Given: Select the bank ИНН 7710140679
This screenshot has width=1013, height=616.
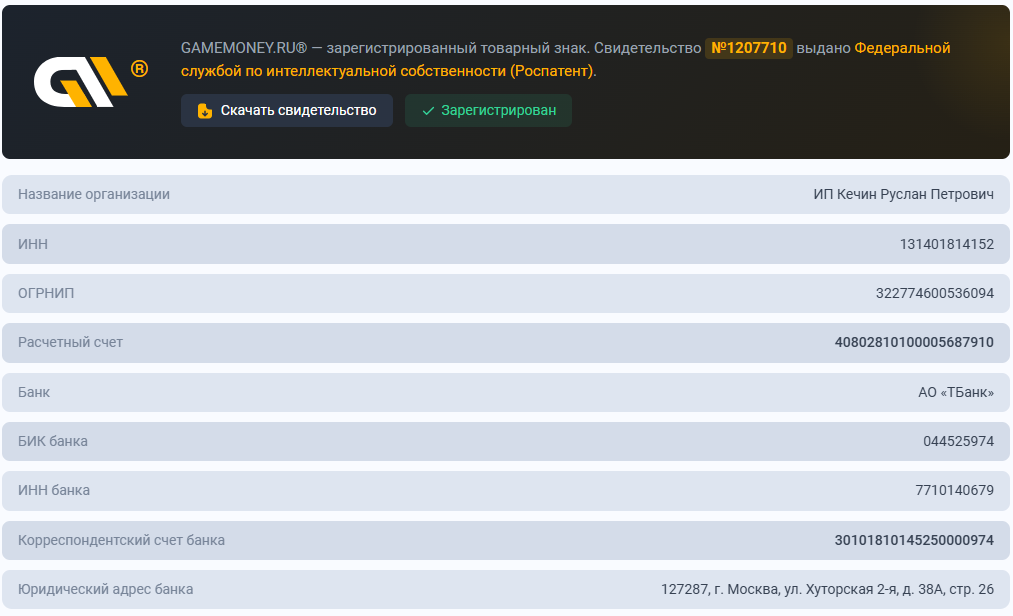Looking at the screenshot, I should [x=954, y=491].
